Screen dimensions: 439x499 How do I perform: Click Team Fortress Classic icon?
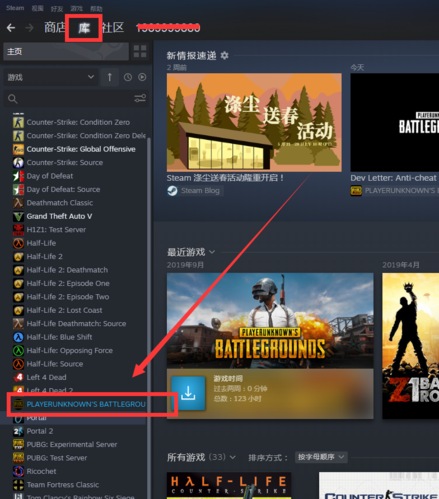coord(18,485)
